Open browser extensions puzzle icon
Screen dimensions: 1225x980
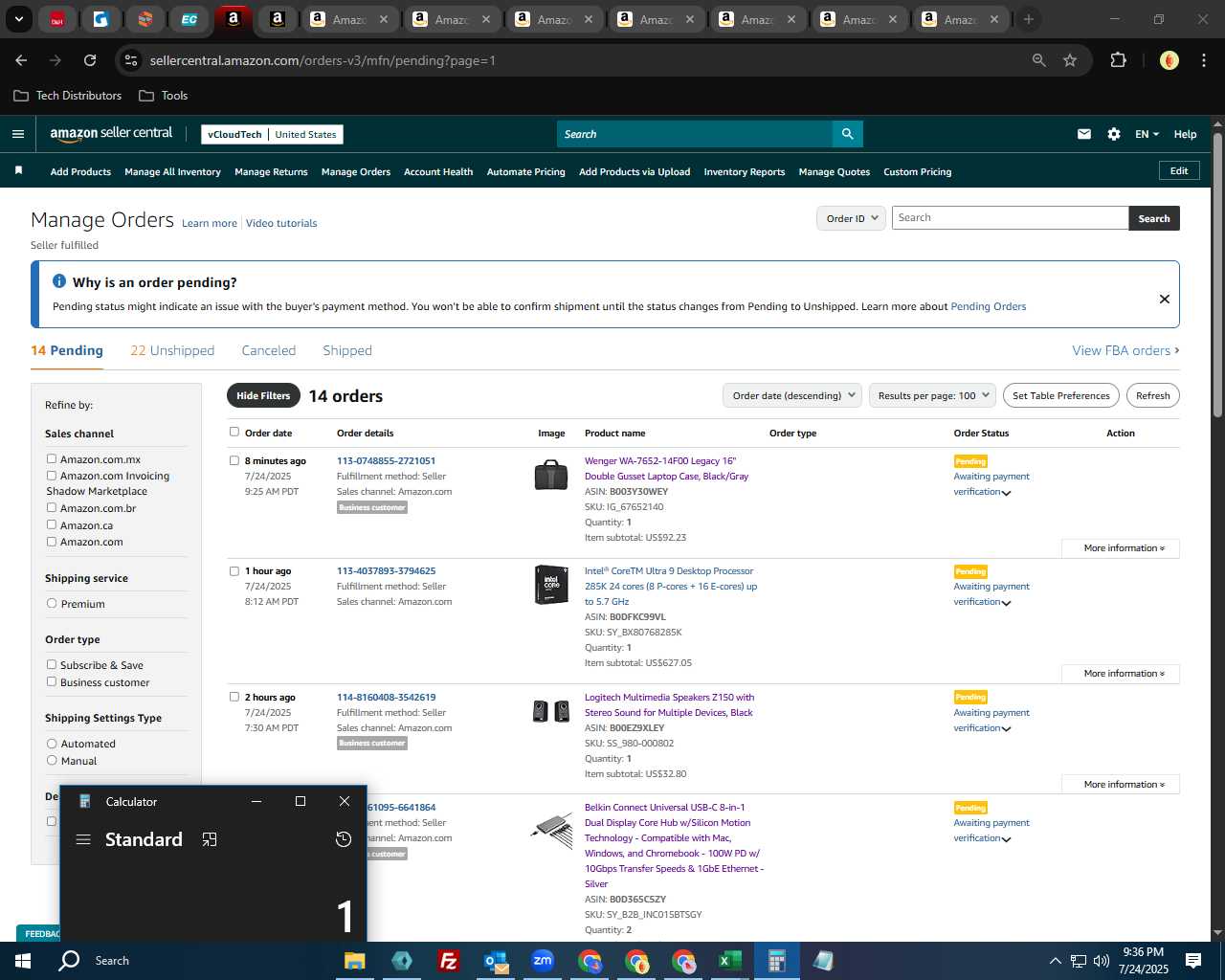click(1118, 60)
